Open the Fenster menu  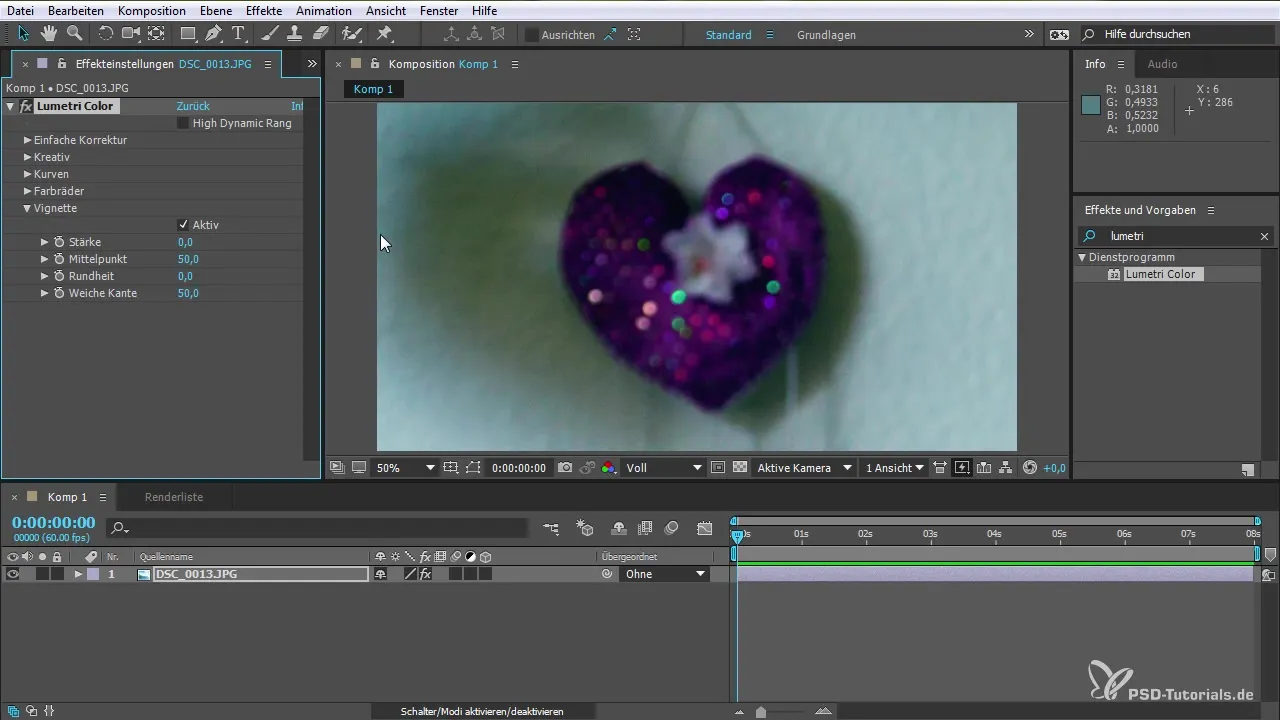tap(441, 10)
